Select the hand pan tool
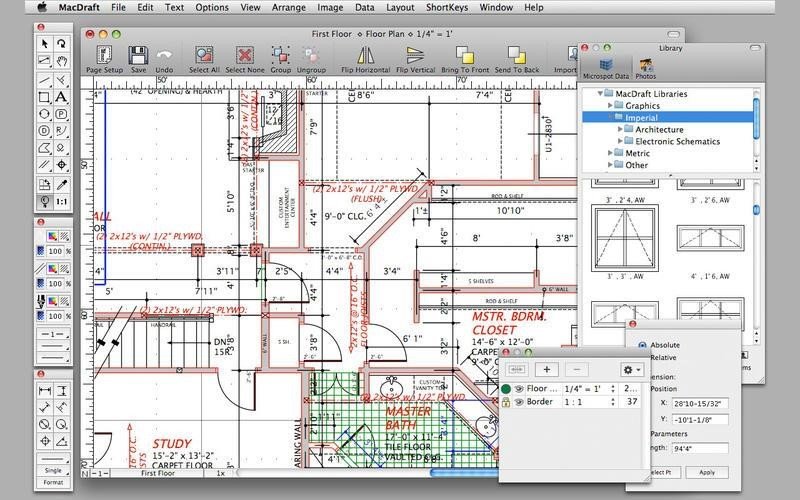800x500 pixels. pos(62,61)
